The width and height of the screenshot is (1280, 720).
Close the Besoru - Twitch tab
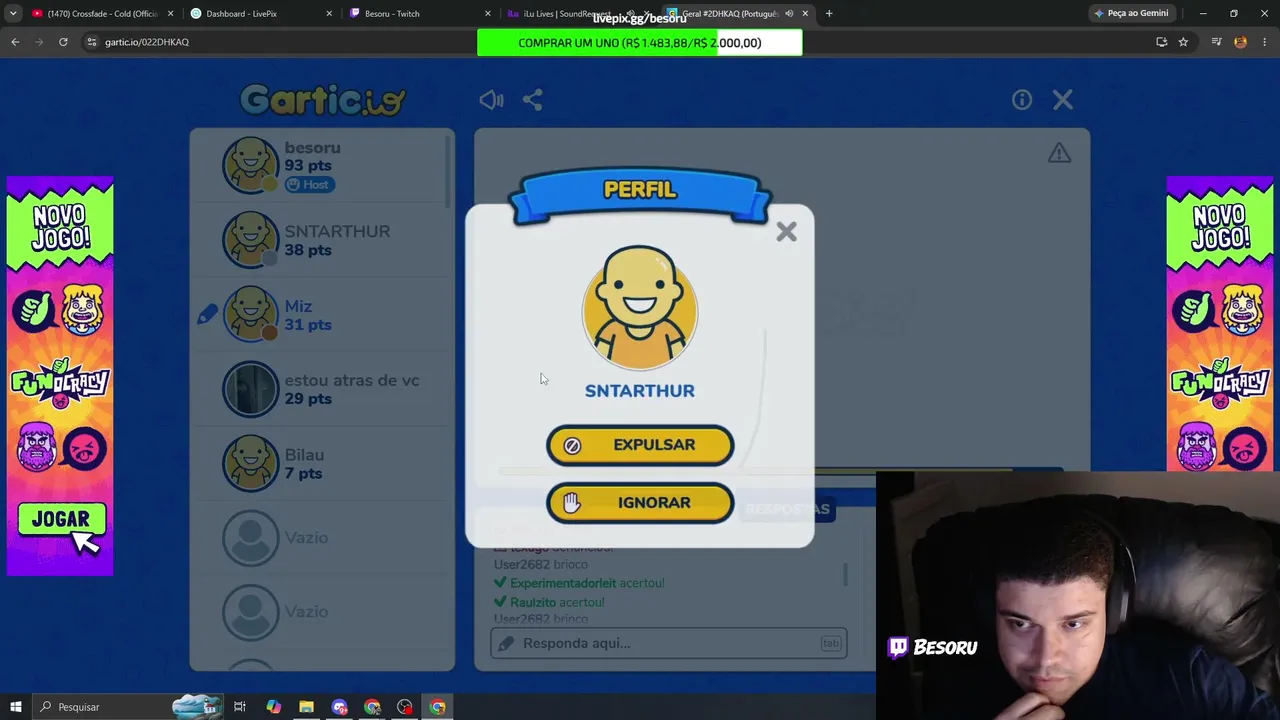pos(488,14)
